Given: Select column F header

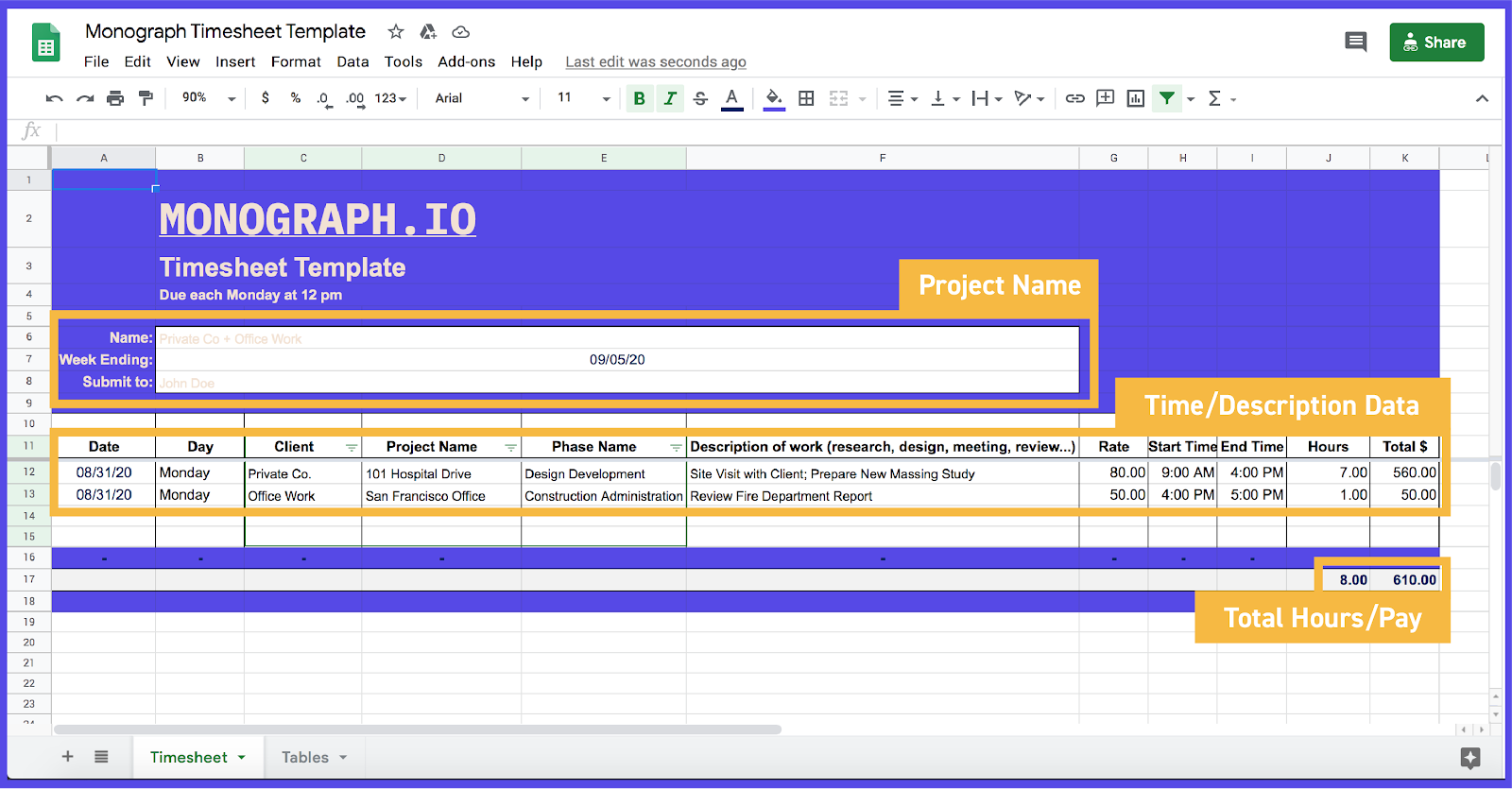Looking at the screenshot, I should 883,158.
